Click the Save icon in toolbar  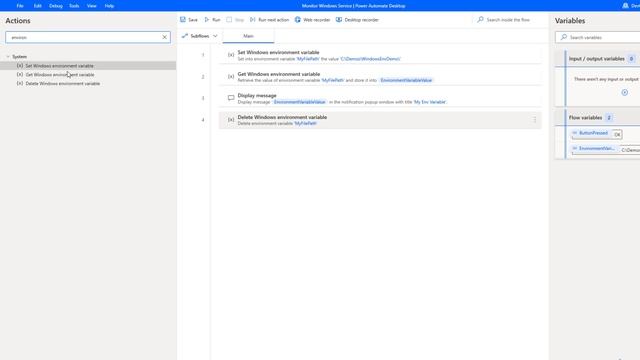coord(183,20)
